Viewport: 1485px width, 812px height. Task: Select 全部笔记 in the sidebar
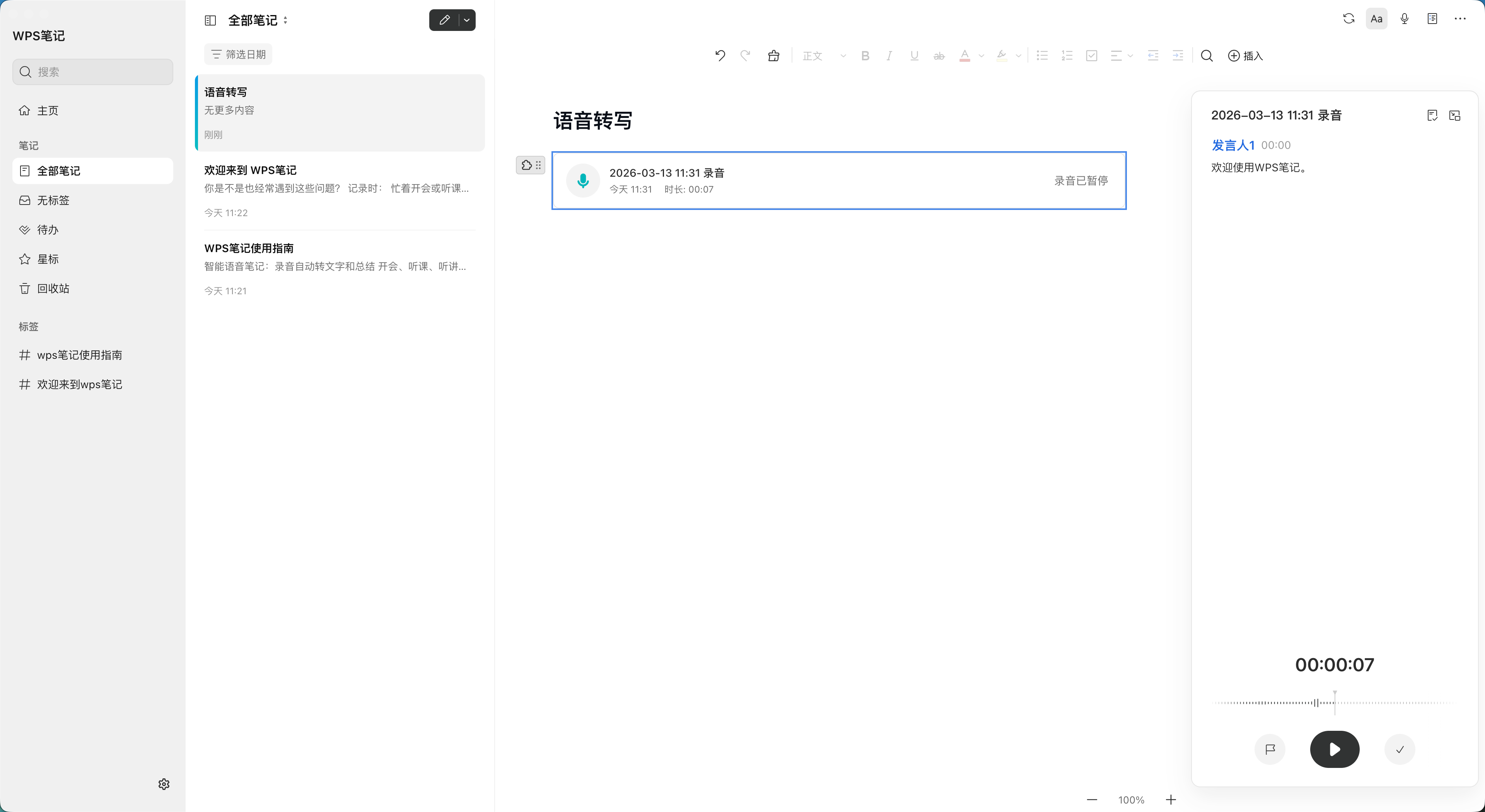click(93, 171)
